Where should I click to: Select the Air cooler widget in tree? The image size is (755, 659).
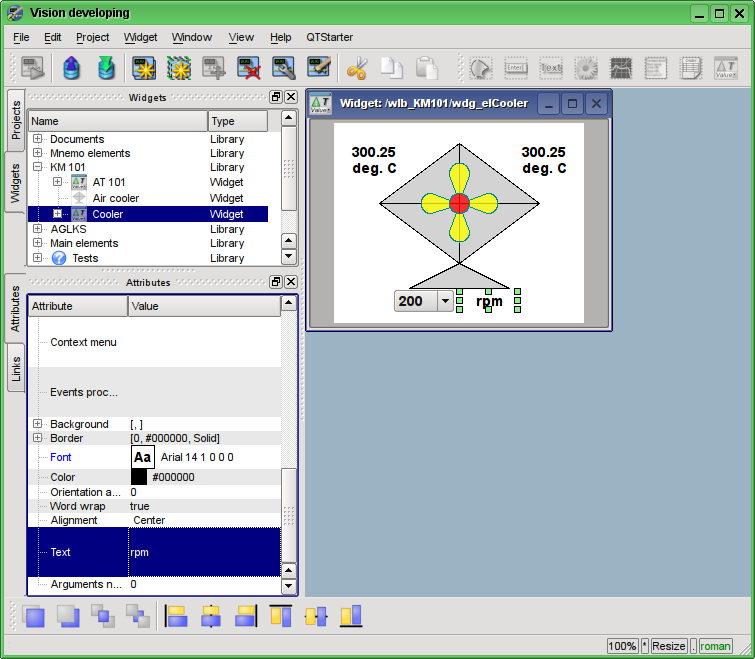pos(115,198)
